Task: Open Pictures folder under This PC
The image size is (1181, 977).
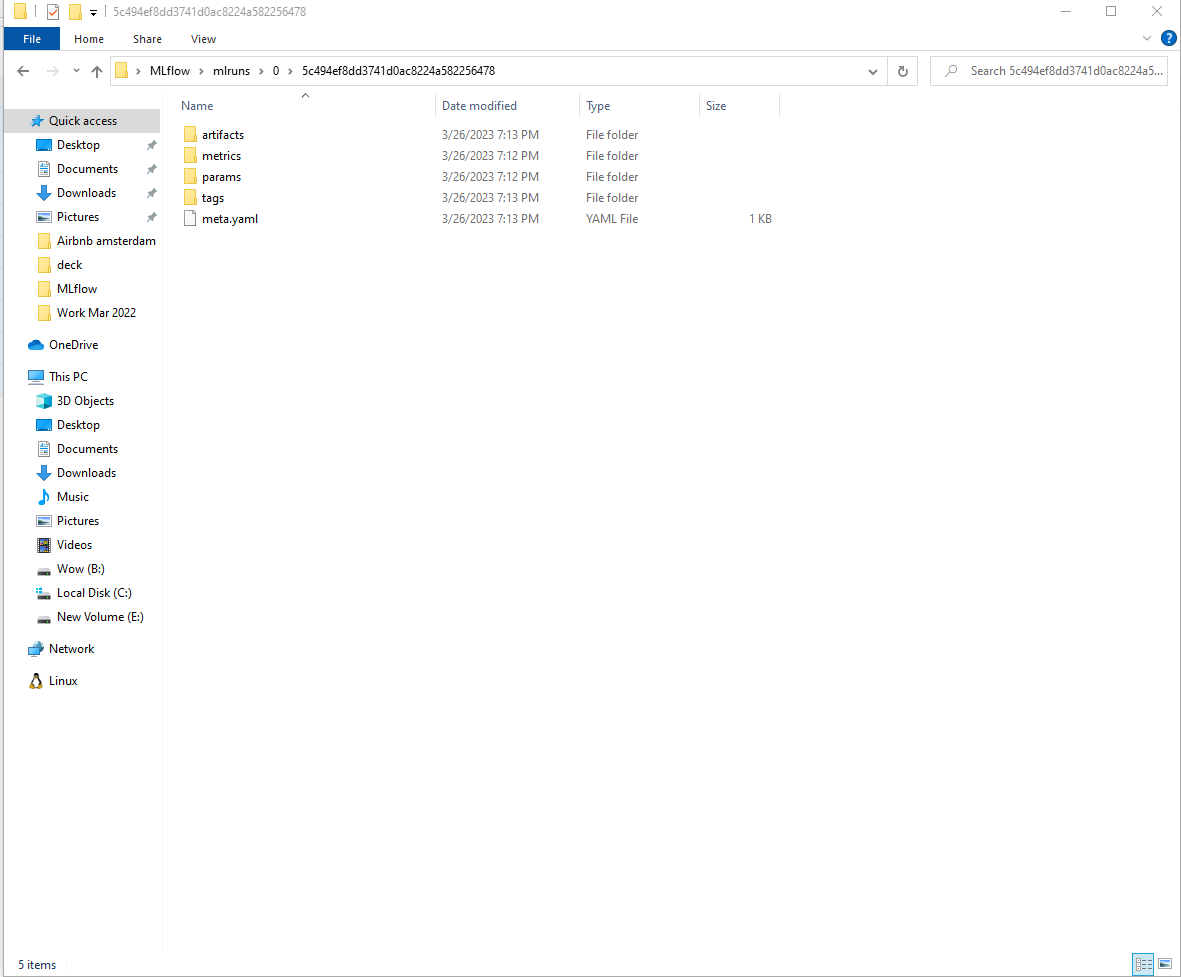Action: point(78,521)
